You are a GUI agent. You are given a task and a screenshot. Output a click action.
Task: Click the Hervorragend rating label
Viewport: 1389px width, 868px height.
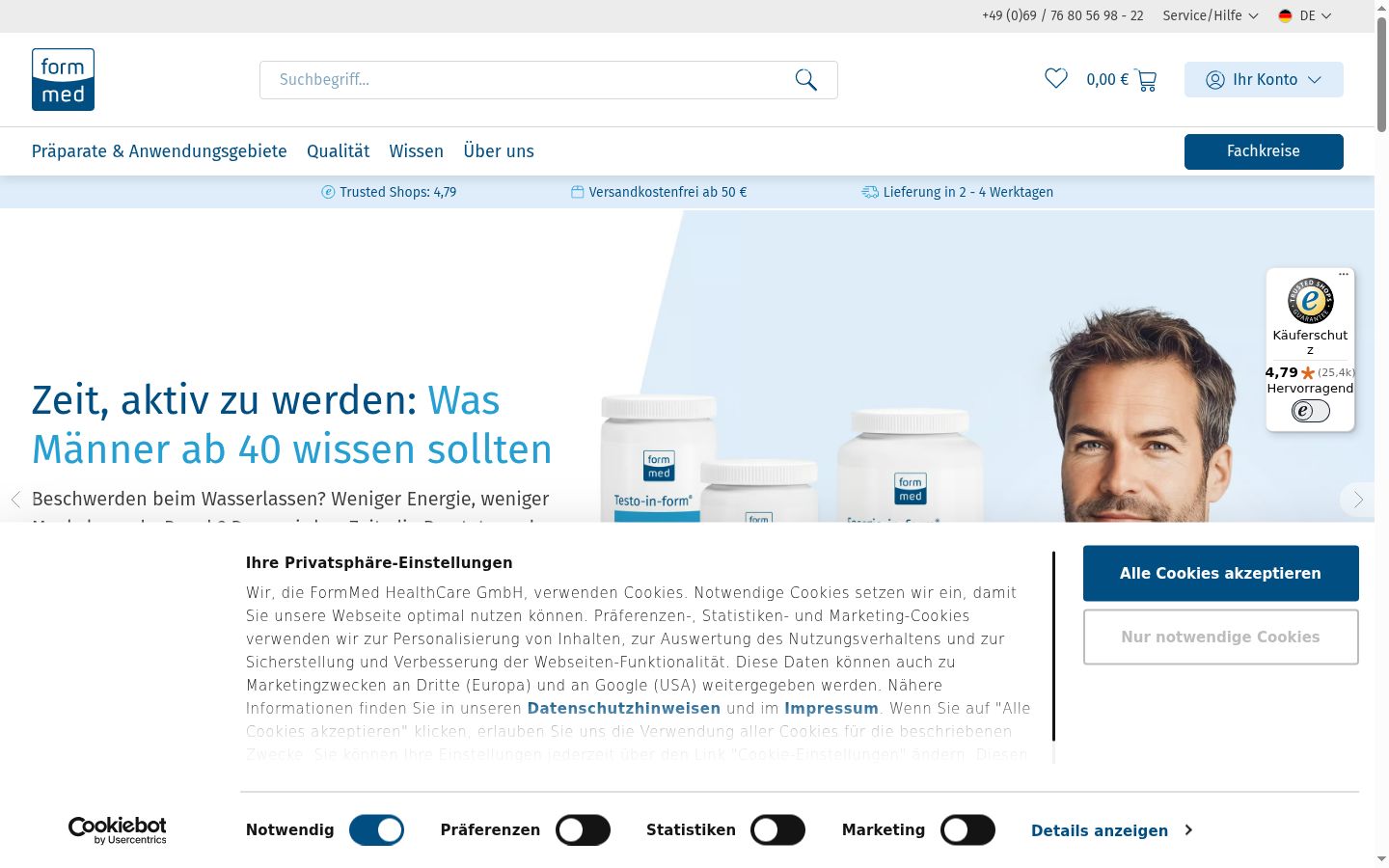pos(1310,388)
